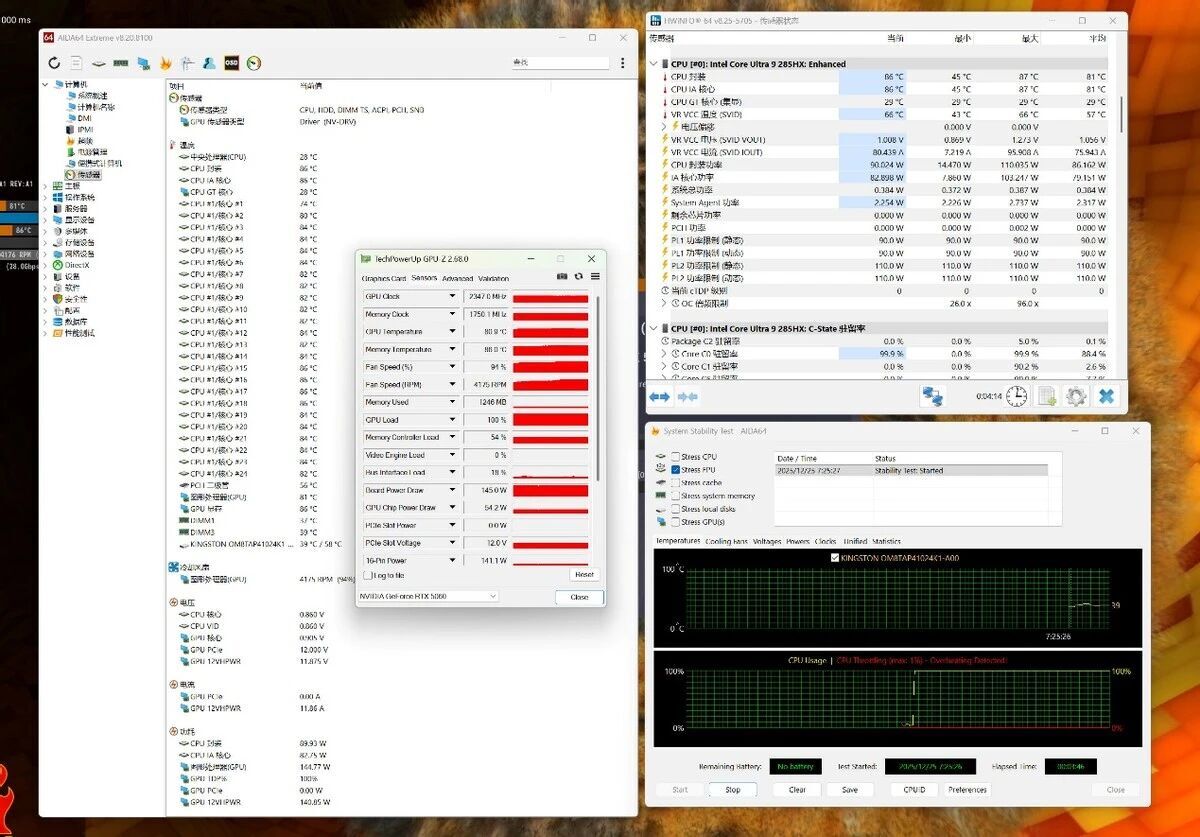Enable the Stress CPU checkbox

[x=677, y=457]
